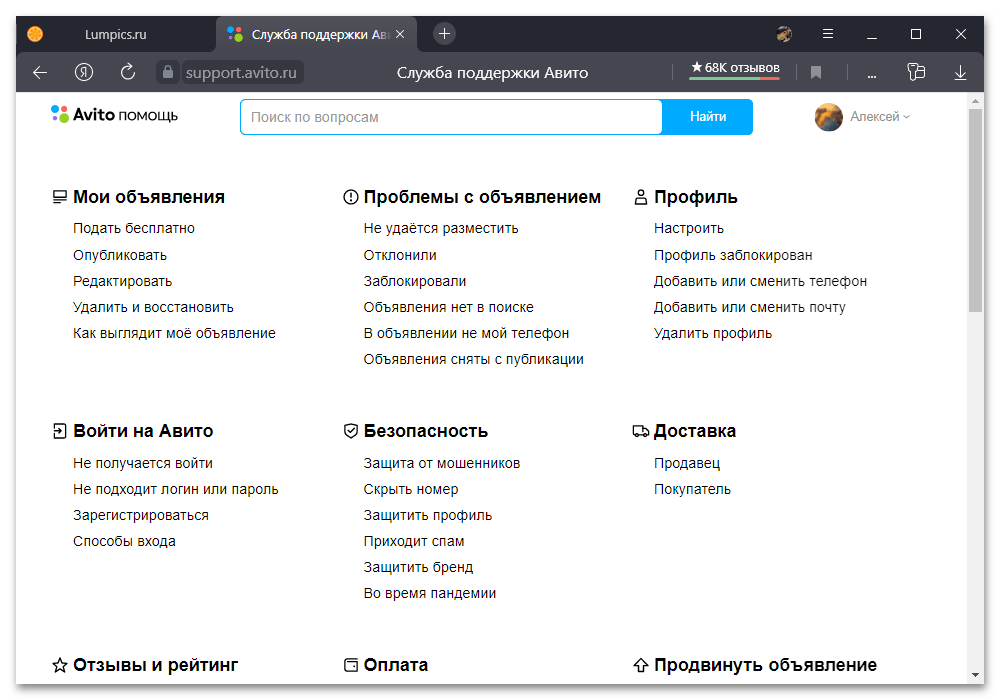Select the Служба поддержки Авито tab

pyautogui.click(x=316, y=34)
